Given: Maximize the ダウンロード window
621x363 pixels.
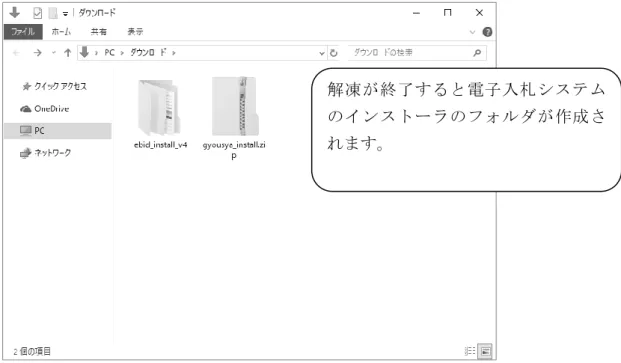Looking at the screenshot, I should [x=448, y=13].
